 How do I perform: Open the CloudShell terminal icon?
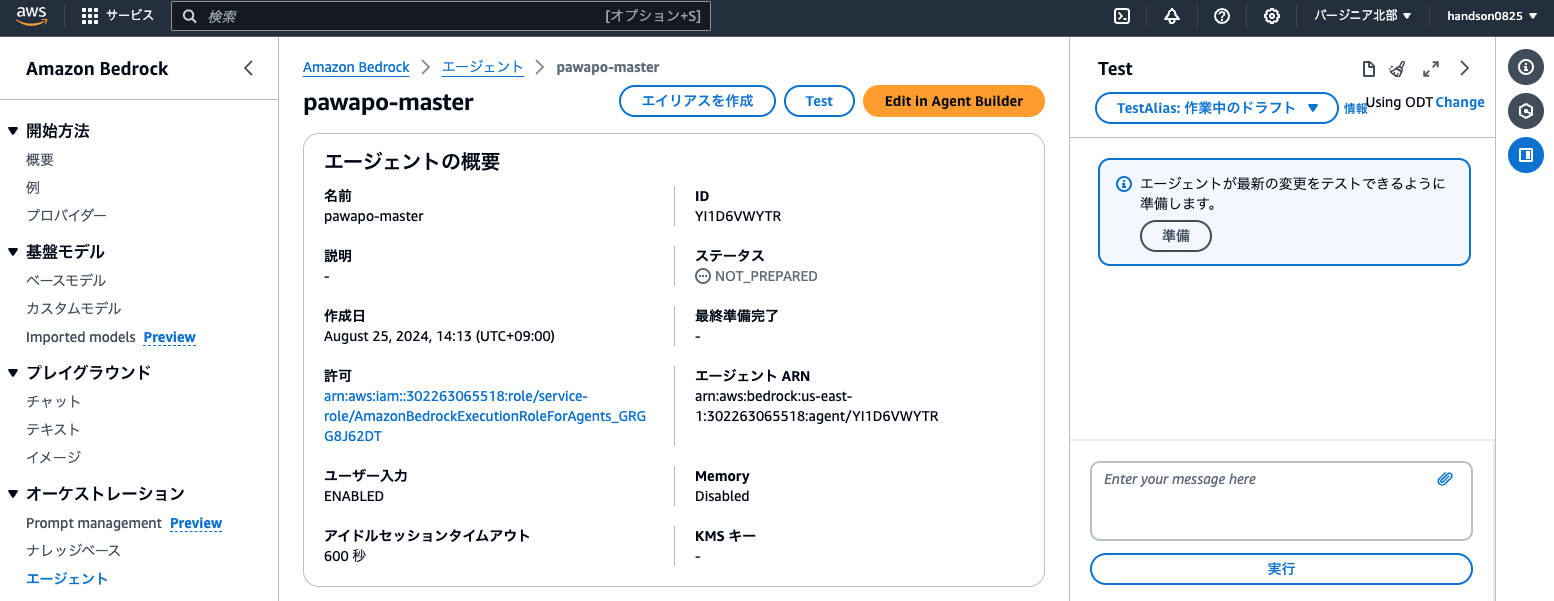coord(1122,16)
